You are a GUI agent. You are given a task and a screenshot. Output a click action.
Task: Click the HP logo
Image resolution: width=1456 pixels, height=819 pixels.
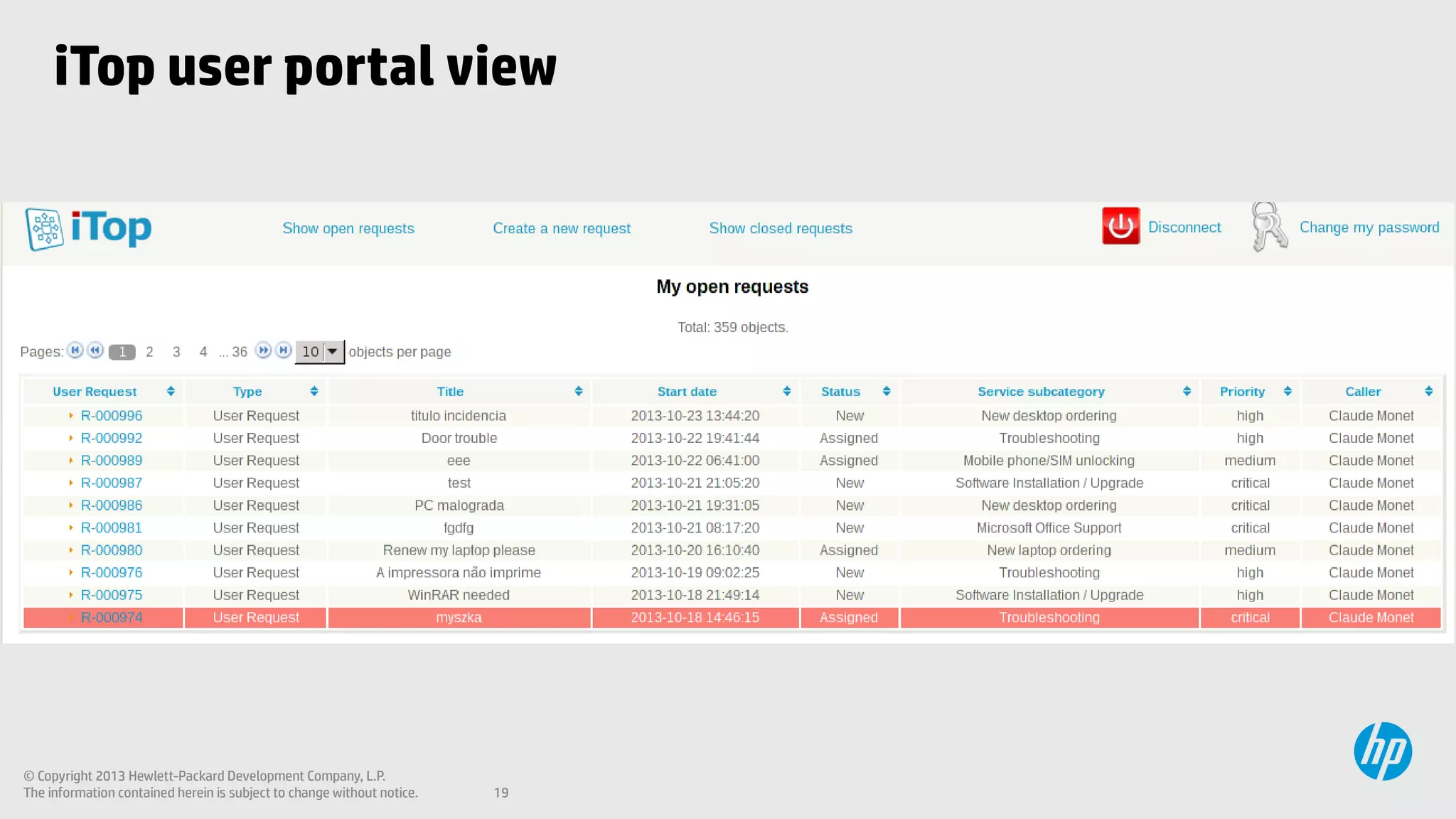(1383, 751)
